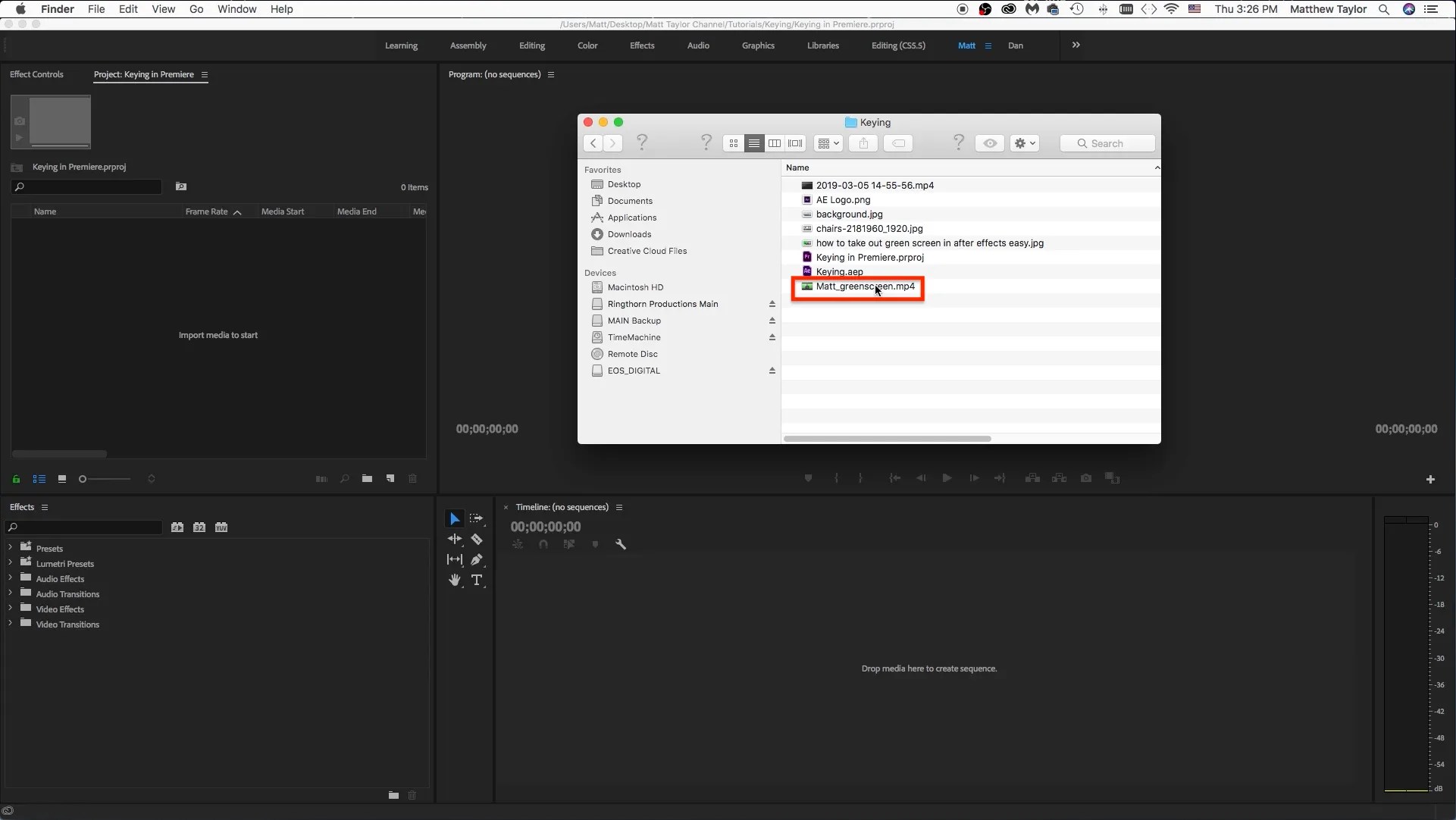Switch to the Color workspace tab
The image size is (1456, 820).
587,45
